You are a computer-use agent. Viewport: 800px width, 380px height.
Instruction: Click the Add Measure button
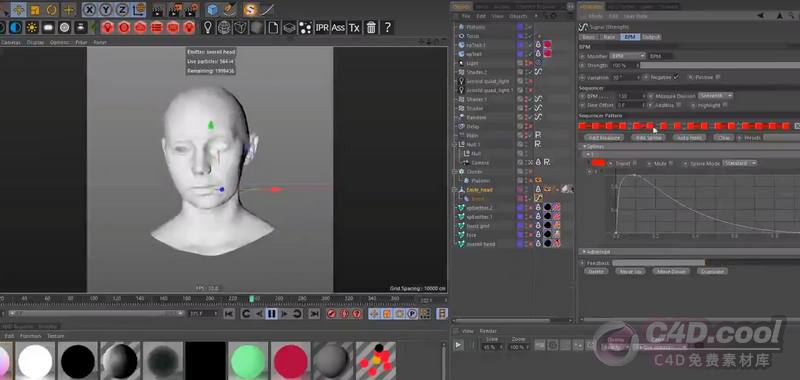[604, 138]
